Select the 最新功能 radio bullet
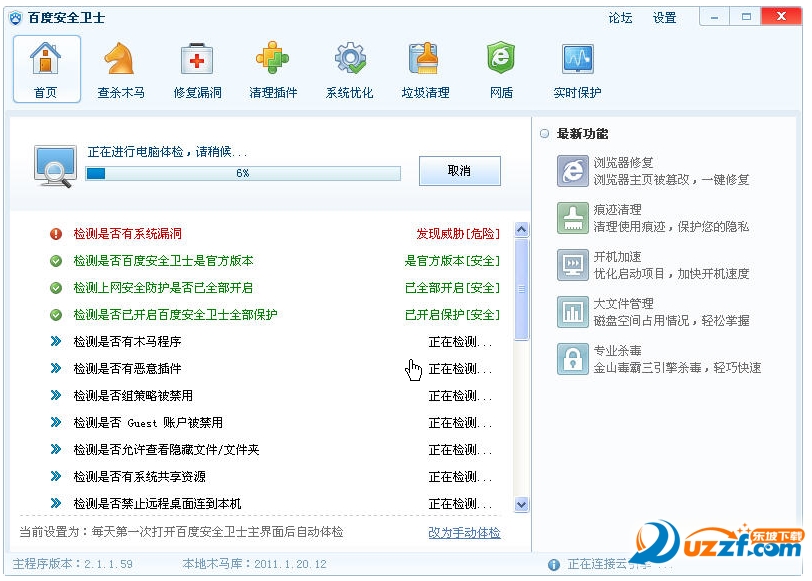This screenshot has width=812, height=581. coord(544,134)
